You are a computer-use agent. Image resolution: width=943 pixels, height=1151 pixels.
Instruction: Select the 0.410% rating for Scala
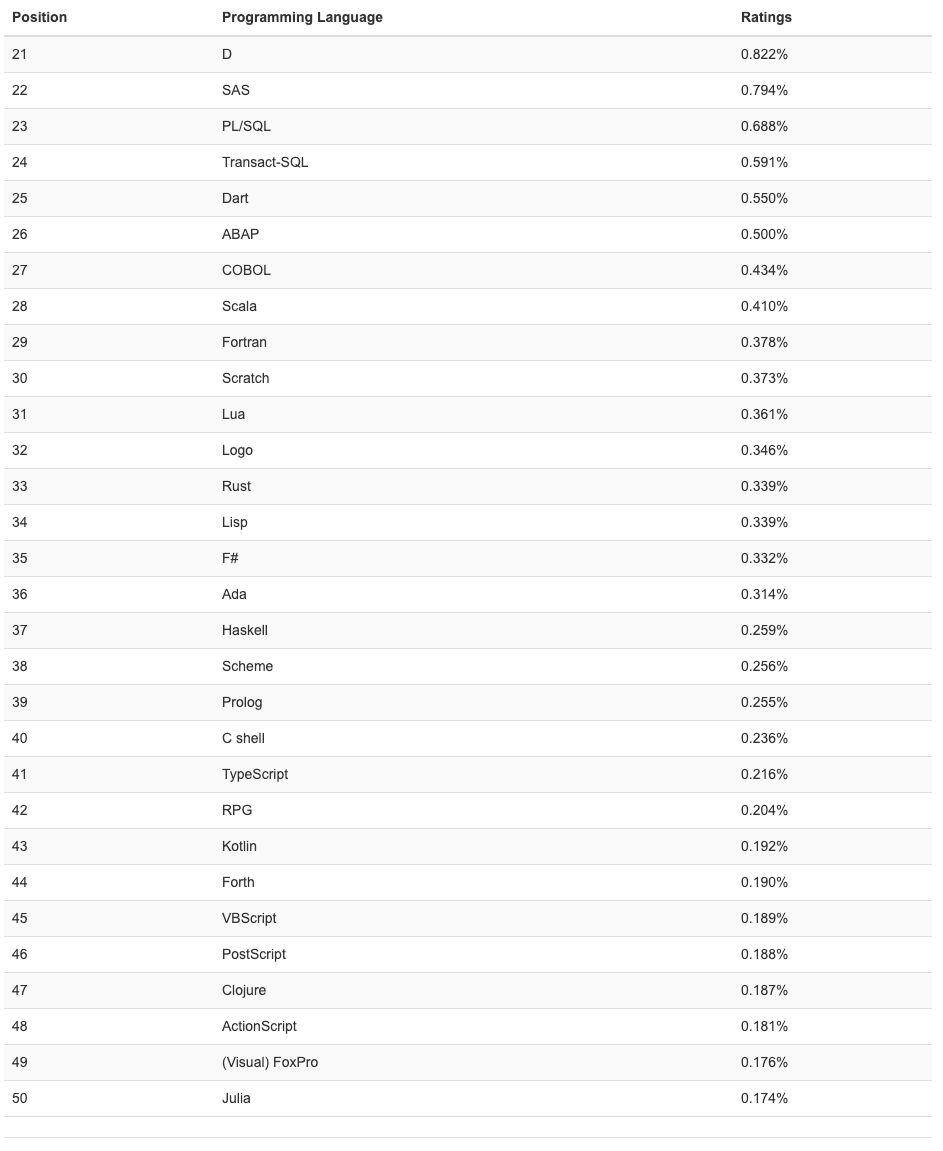tap(764, 306)
